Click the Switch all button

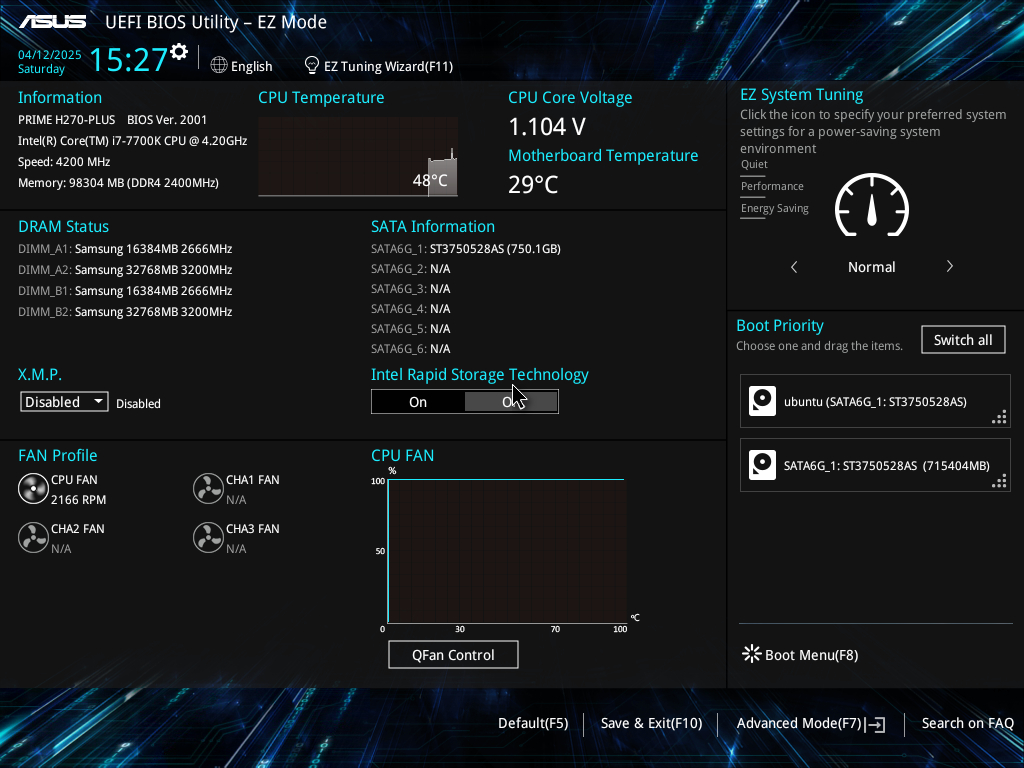click(963, 340)
